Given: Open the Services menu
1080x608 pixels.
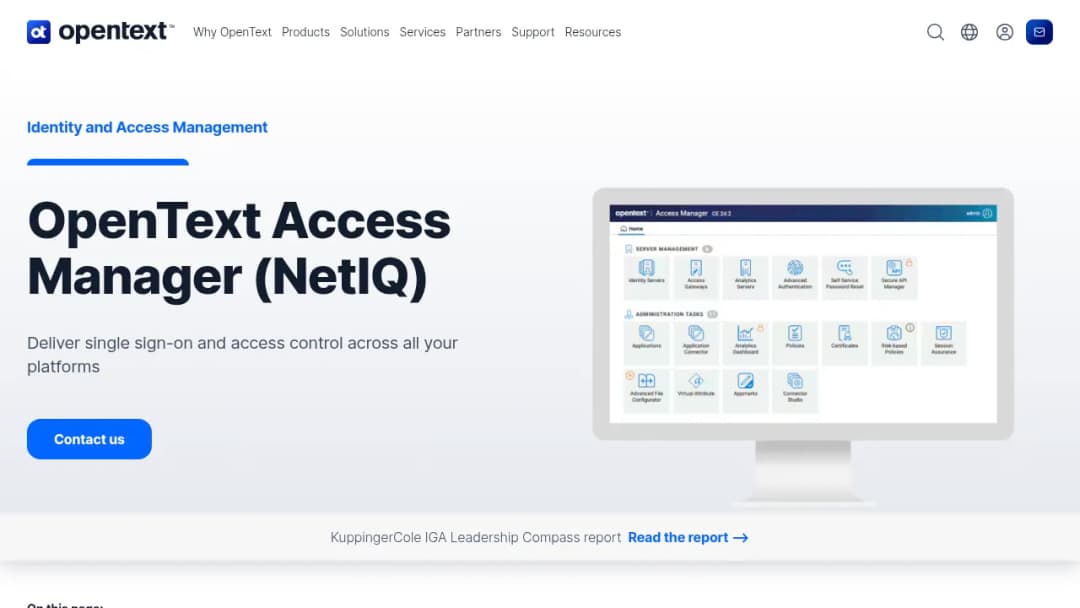Looking at the screenshot, I should coord(422,32).
